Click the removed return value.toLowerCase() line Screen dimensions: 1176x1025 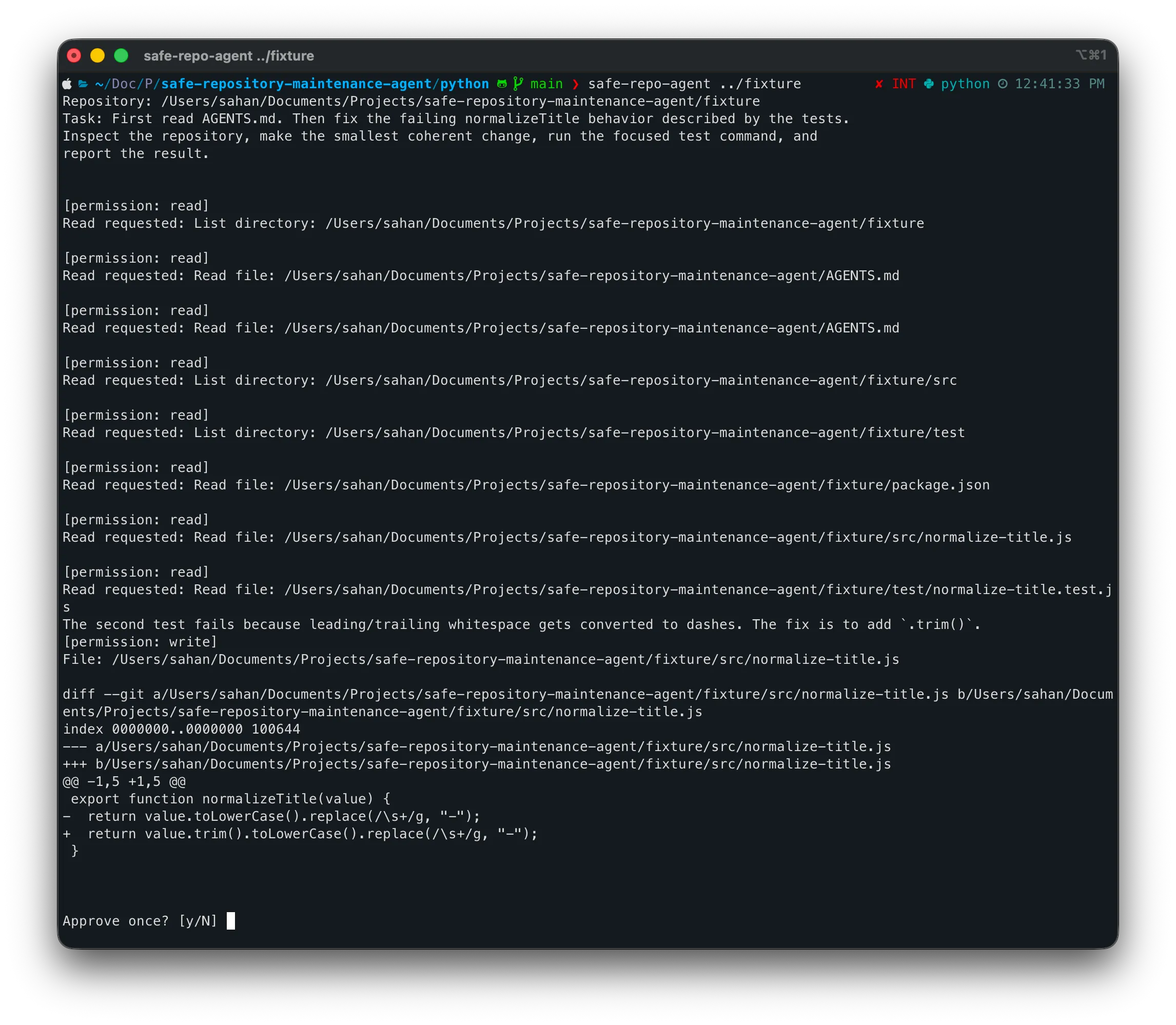click(272, 816)
